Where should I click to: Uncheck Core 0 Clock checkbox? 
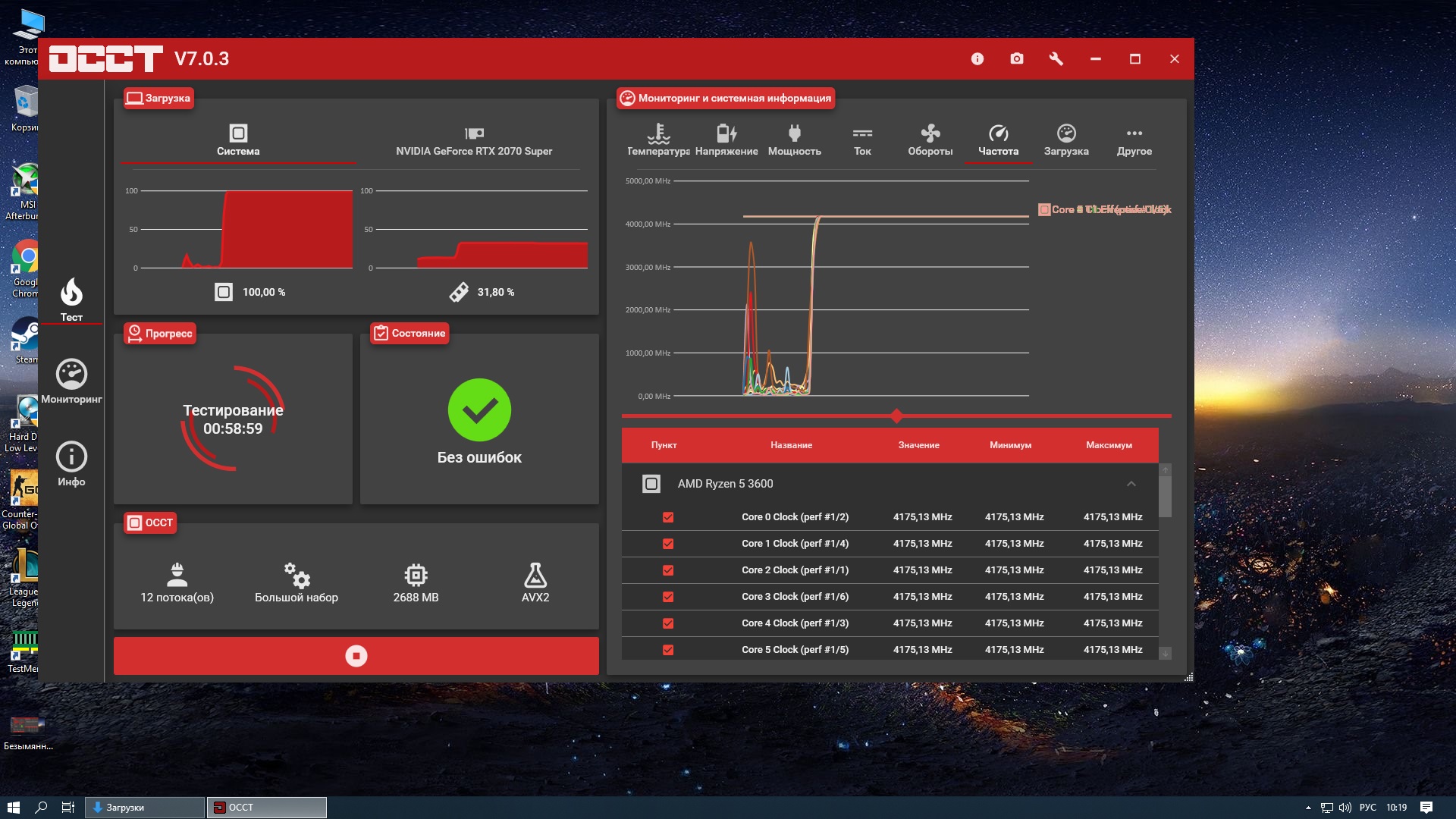coord(668,517)
